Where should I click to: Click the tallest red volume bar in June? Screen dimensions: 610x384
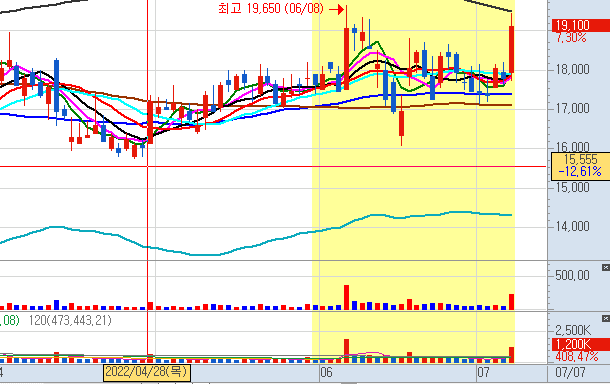coord(346,297)
